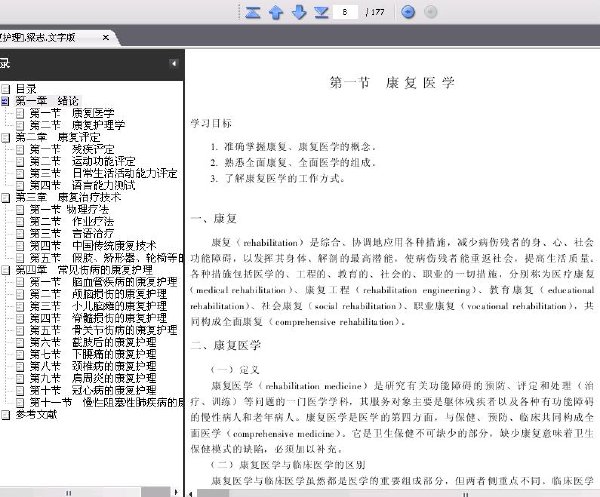Click subsection (二) 康复医学与临床医学的区别
600x497 pixels.
click(x=288, y=465)
